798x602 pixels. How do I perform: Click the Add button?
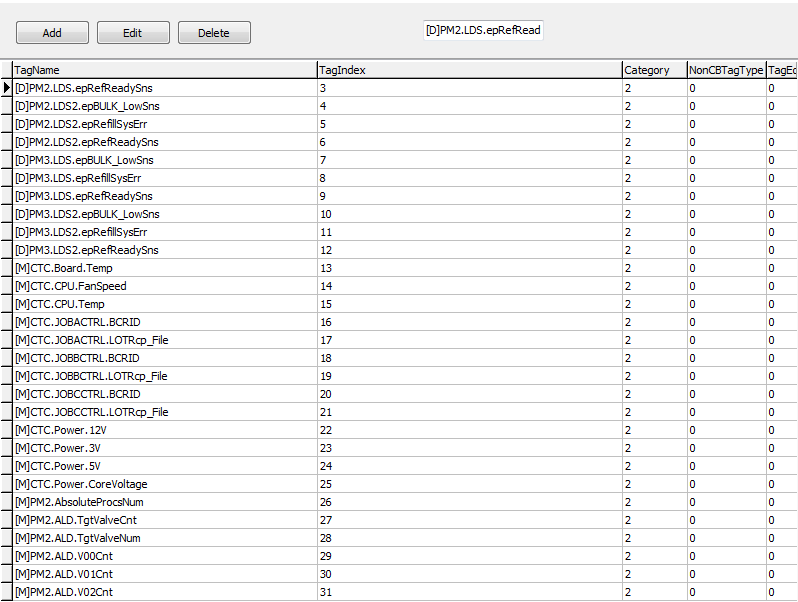[x=52, y=33]
